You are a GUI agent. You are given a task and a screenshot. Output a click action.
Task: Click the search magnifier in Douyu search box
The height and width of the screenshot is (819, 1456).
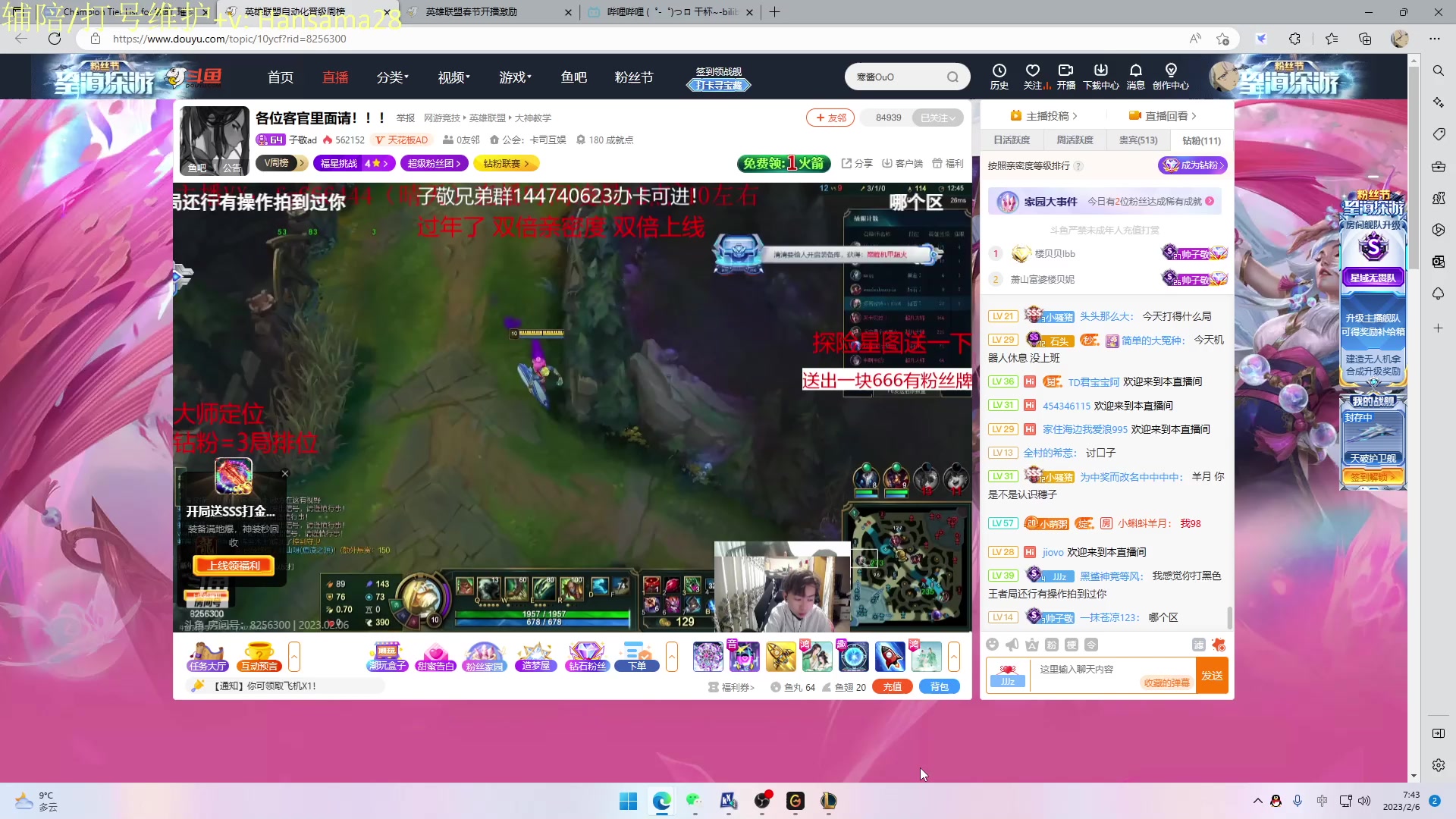point(952,77)
